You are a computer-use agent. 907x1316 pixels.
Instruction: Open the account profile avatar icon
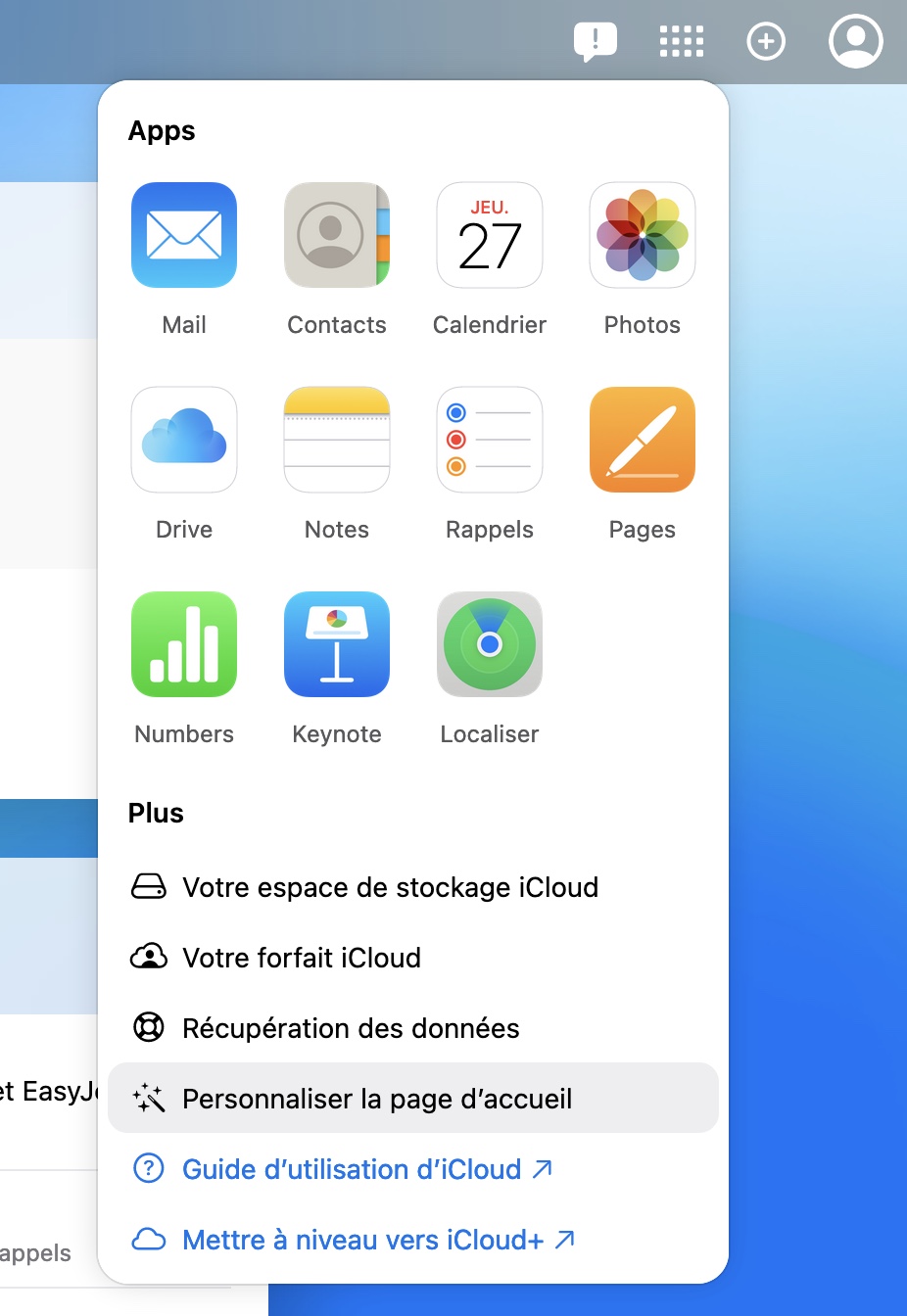856,41
